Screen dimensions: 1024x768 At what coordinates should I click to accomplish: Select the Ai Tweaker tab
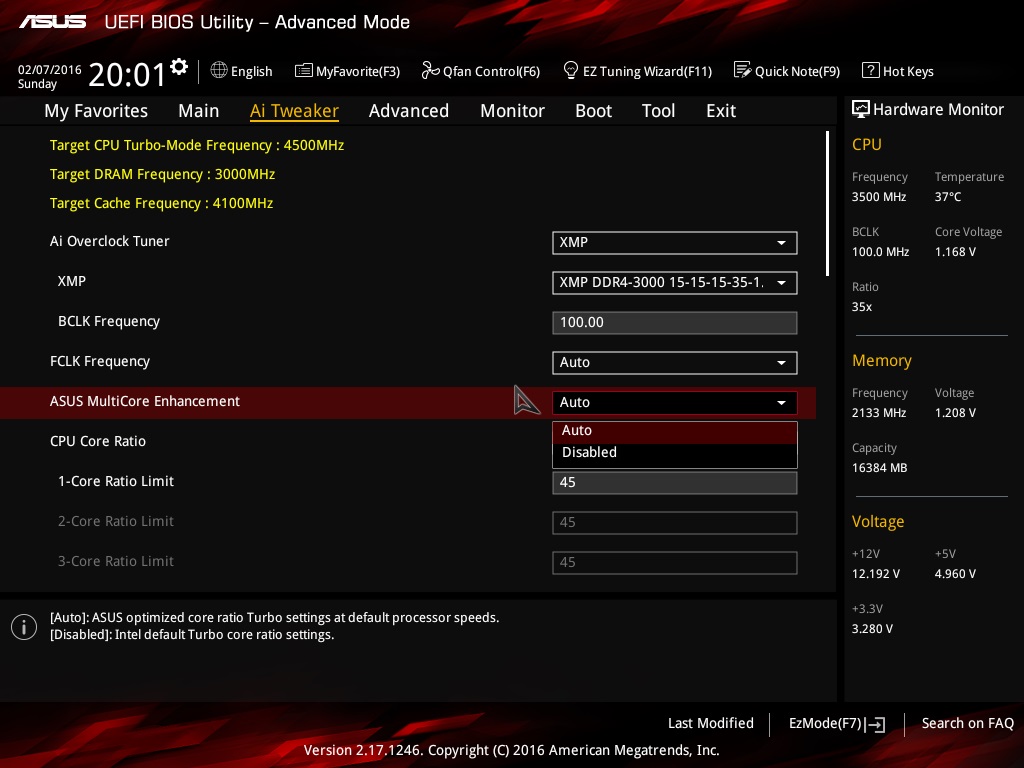pos(294,111)
